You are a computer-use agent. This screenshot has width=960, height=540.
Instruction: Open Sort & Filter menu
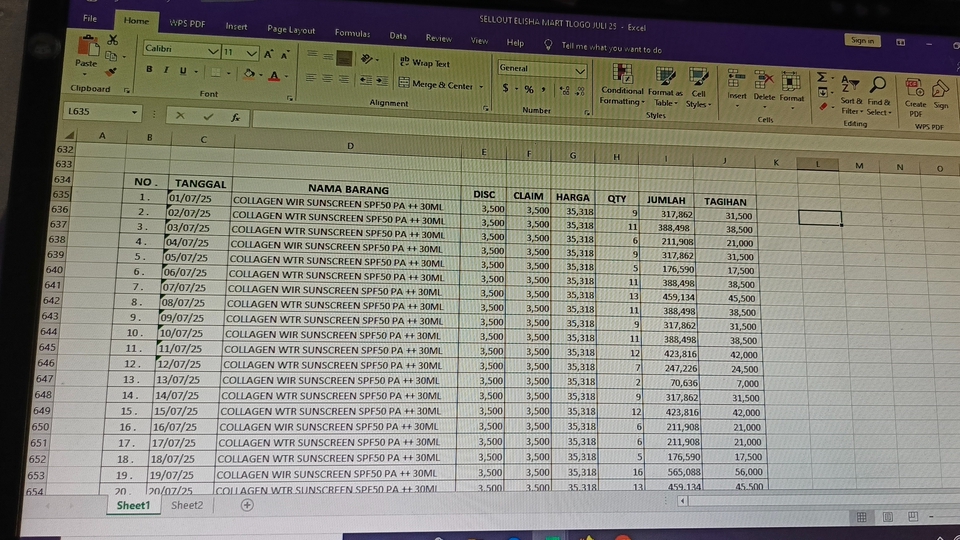coord(850,95)
